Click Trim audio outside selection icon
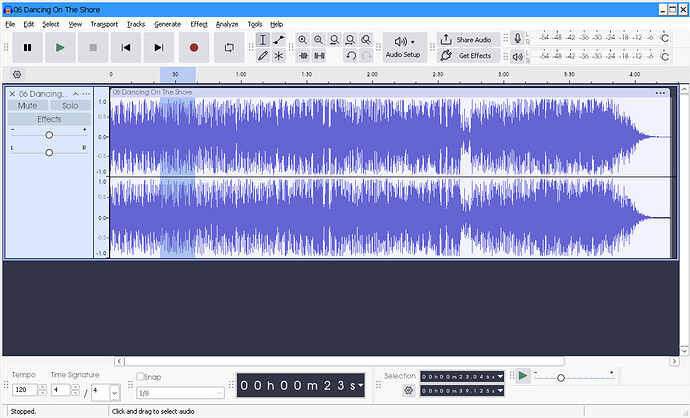Viewport: 690px width, 418px height. coord(303,56)
